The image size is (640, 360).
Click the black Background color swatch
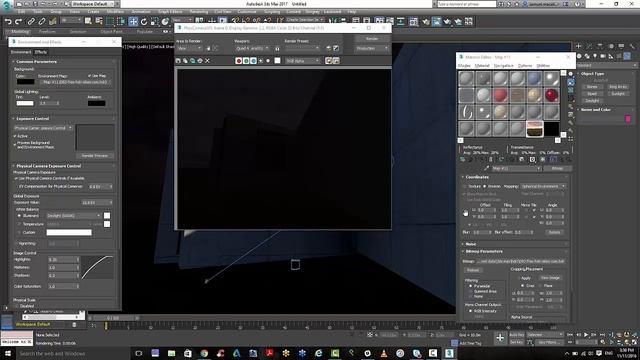click(x=25, y=82)
